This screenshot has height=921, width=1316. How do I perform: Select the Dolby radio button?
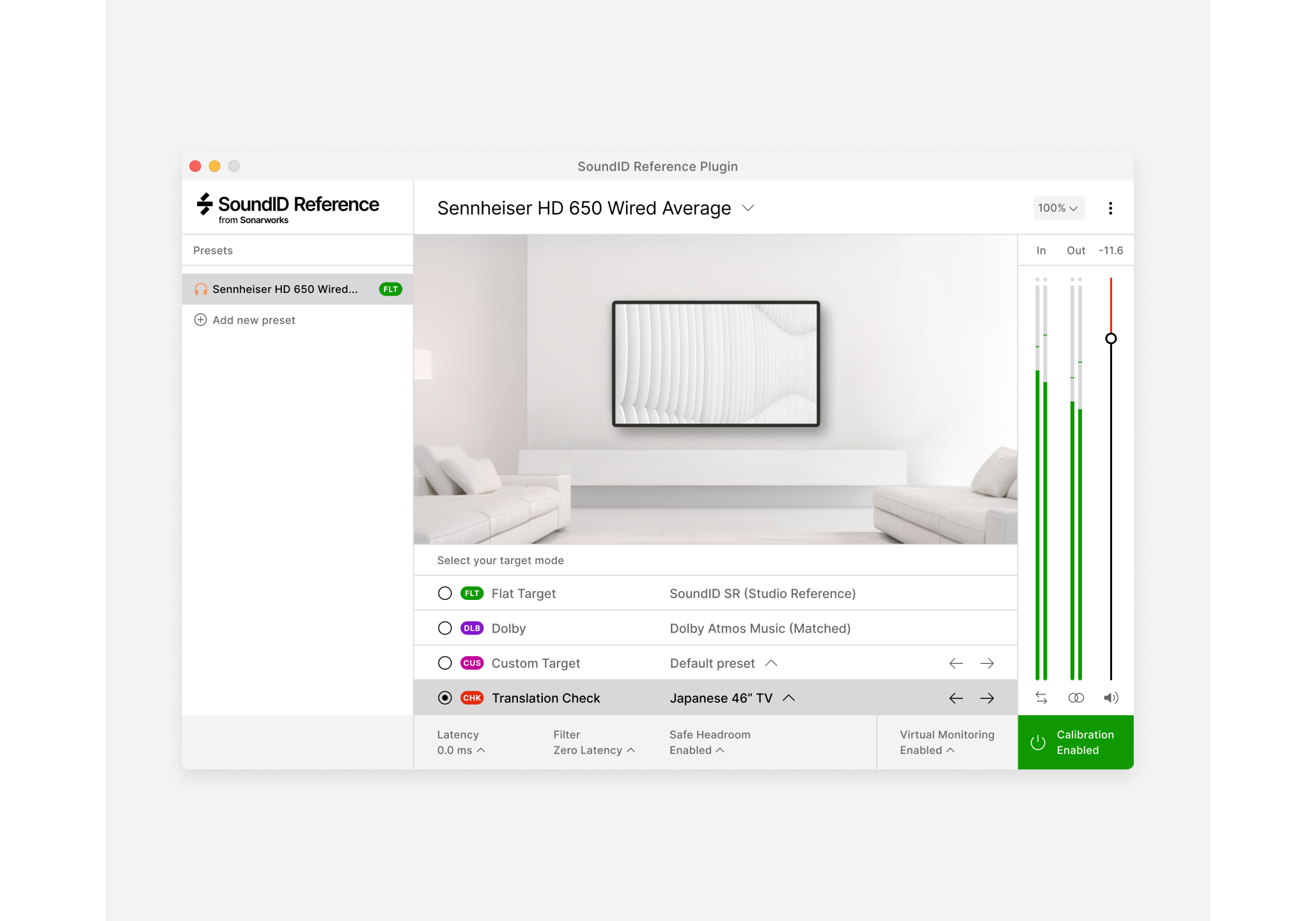(445, 628)
